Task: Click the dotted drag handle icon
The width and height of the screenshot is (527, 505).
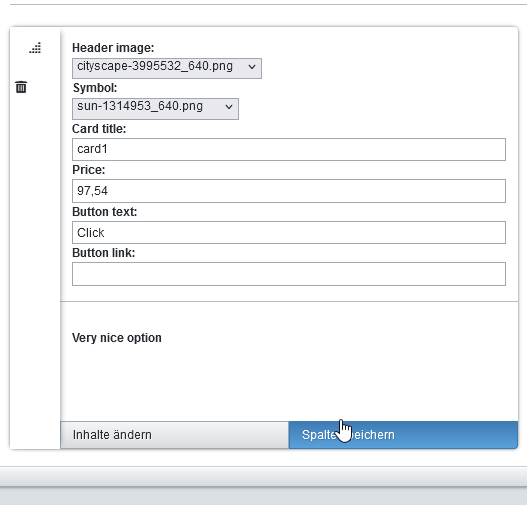Action: (x=35, y=48)
